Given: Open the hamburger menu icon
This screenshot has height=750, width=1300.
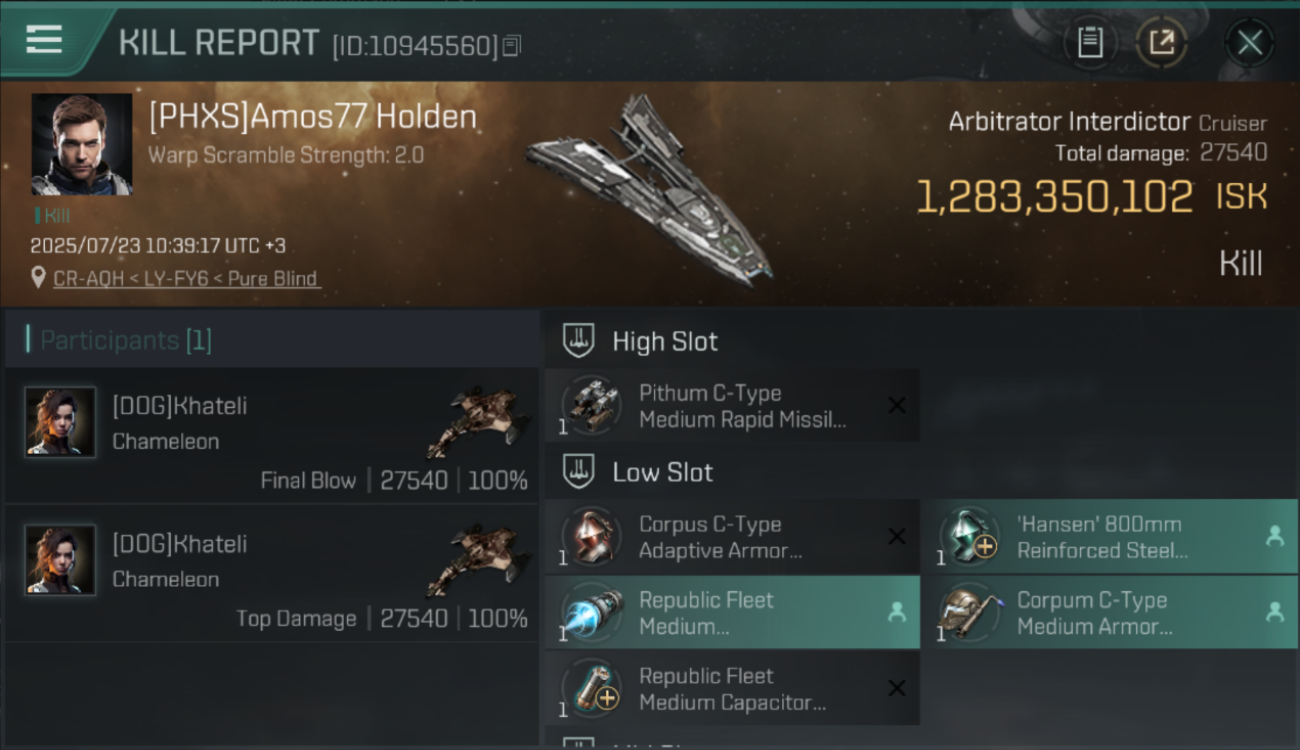Looking at the screenshot, I should [x=44, y=39].
